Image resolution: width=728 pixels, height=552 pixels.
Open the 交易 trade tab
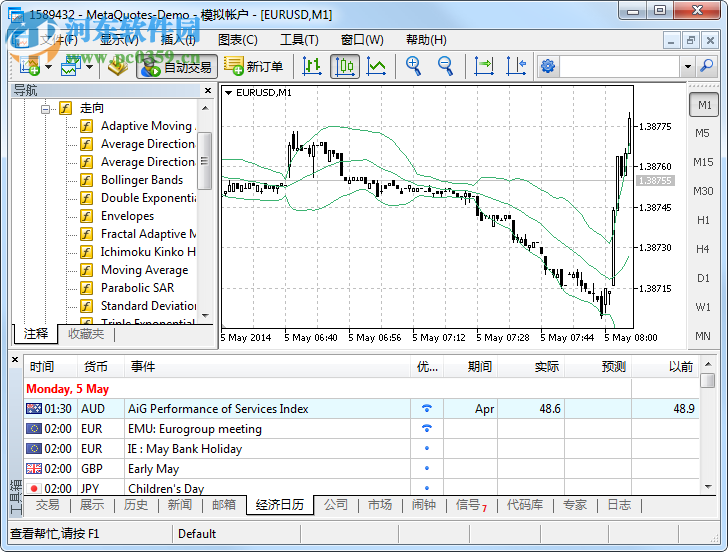[47, 505]
